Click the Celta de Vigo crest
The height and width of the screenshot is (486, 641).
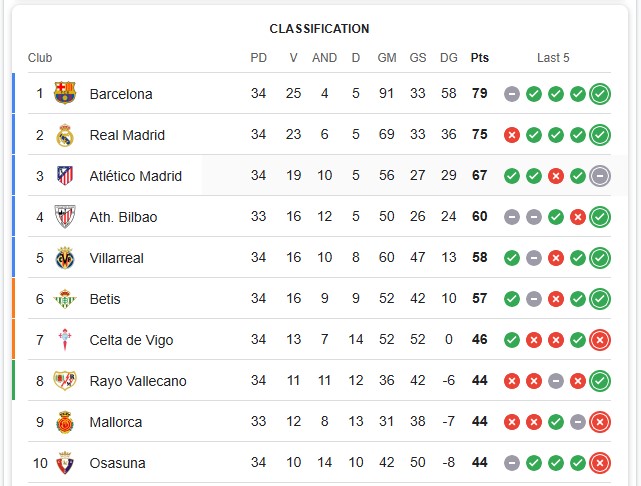tap(65, 340)
